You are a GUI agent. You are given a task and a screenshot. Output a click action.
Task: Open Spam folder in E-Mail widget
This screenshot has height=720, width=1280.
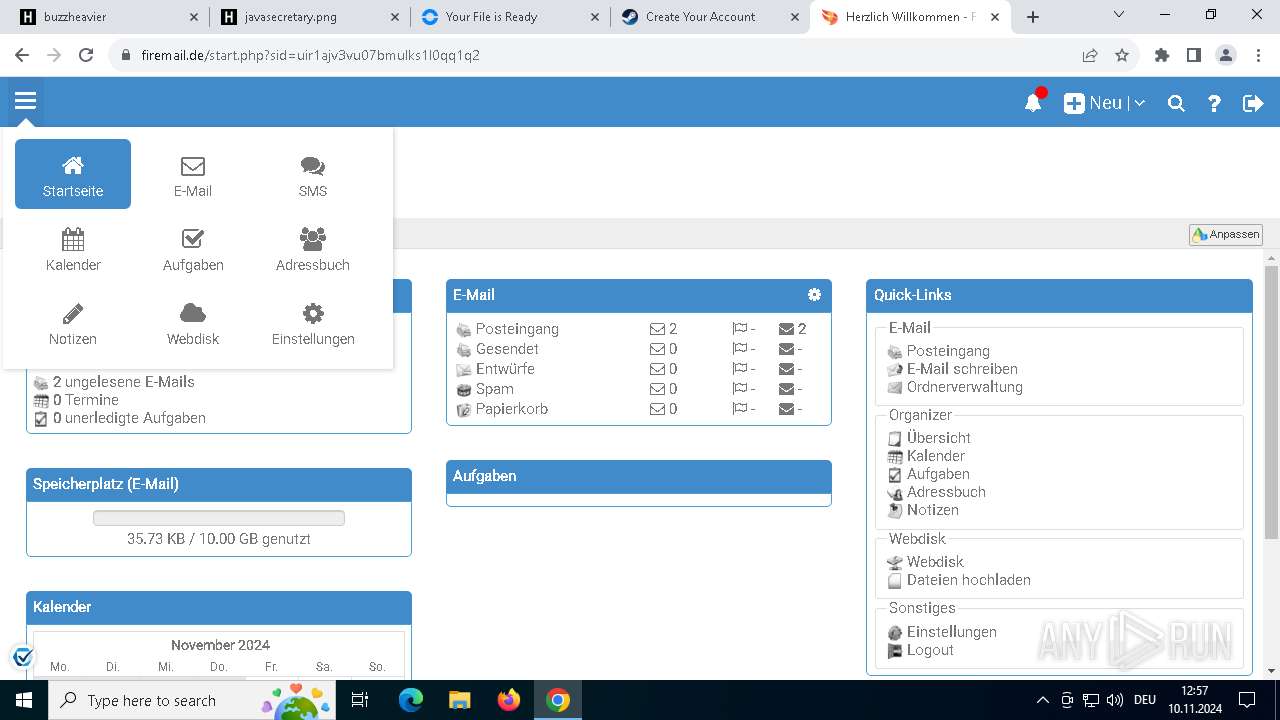point(494,389)
